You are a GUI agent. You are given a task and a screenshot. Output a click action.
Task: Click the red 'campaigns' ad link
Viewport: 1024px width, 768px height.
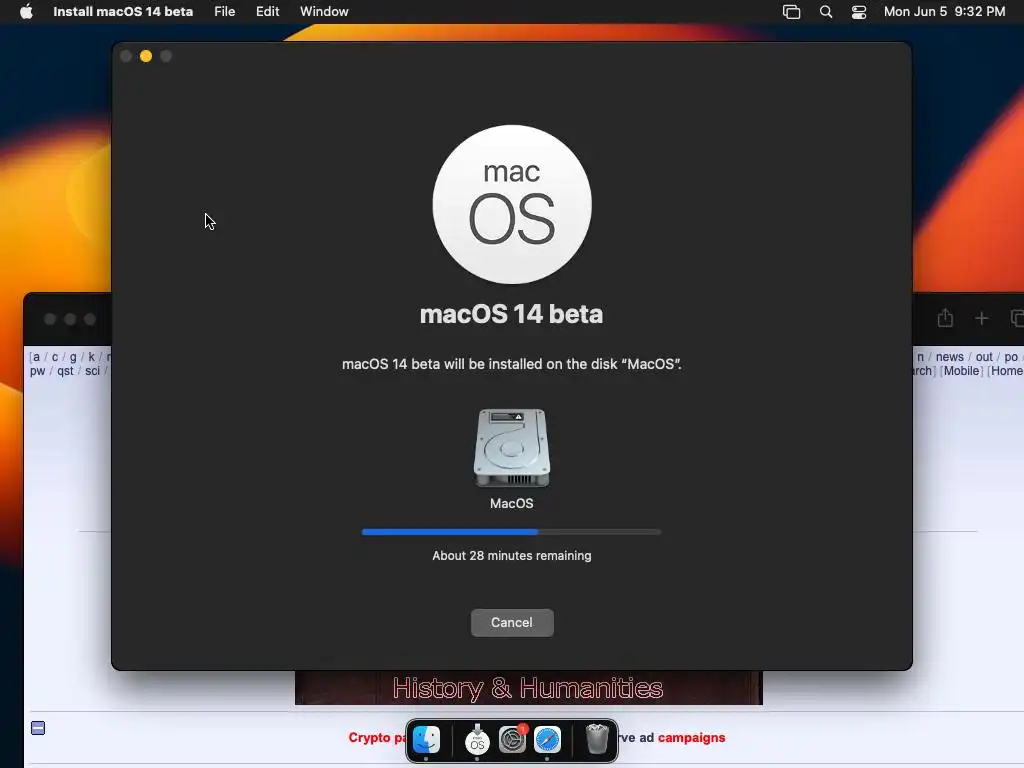[x=692, y=737]
